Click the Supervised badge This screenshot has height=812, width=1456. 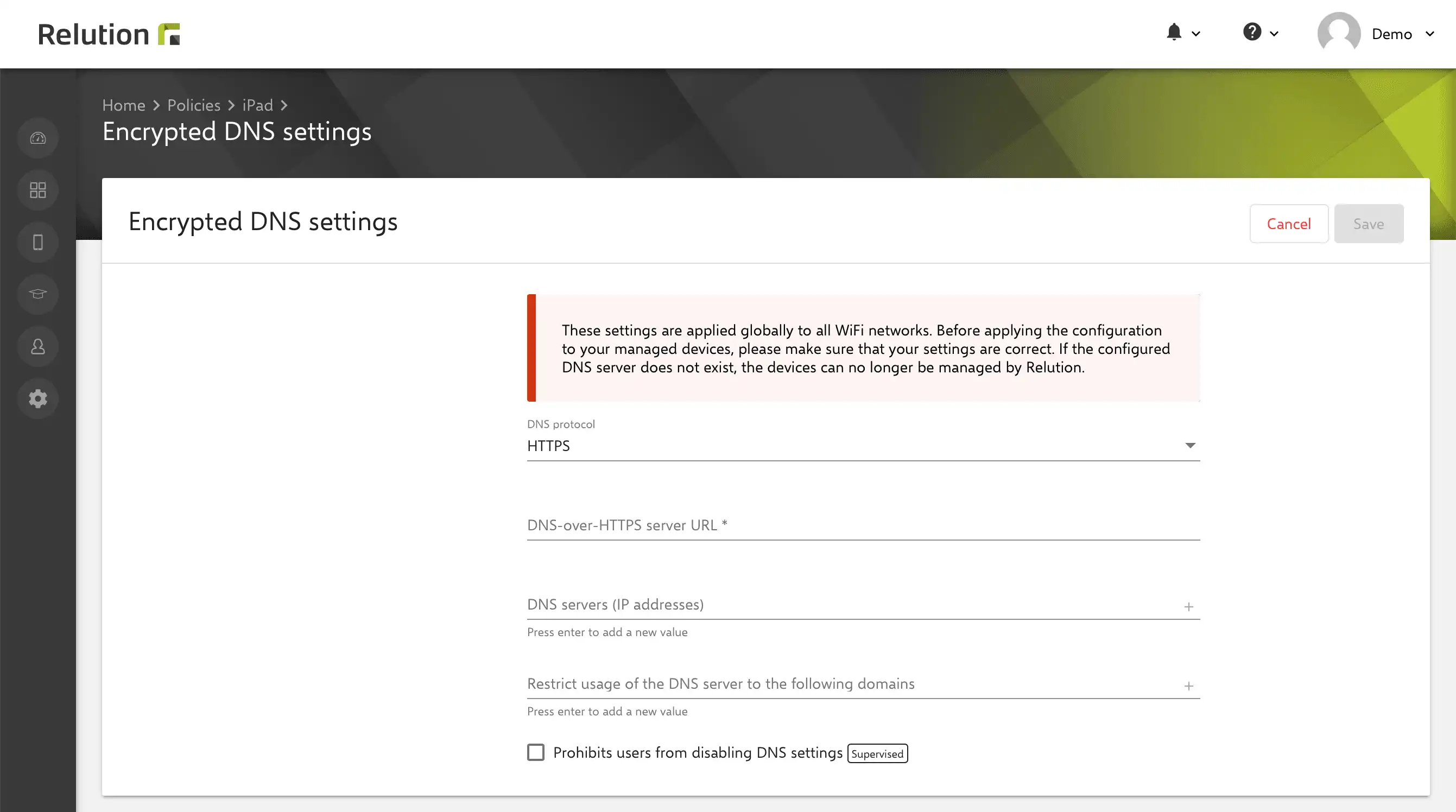[877, 753]
